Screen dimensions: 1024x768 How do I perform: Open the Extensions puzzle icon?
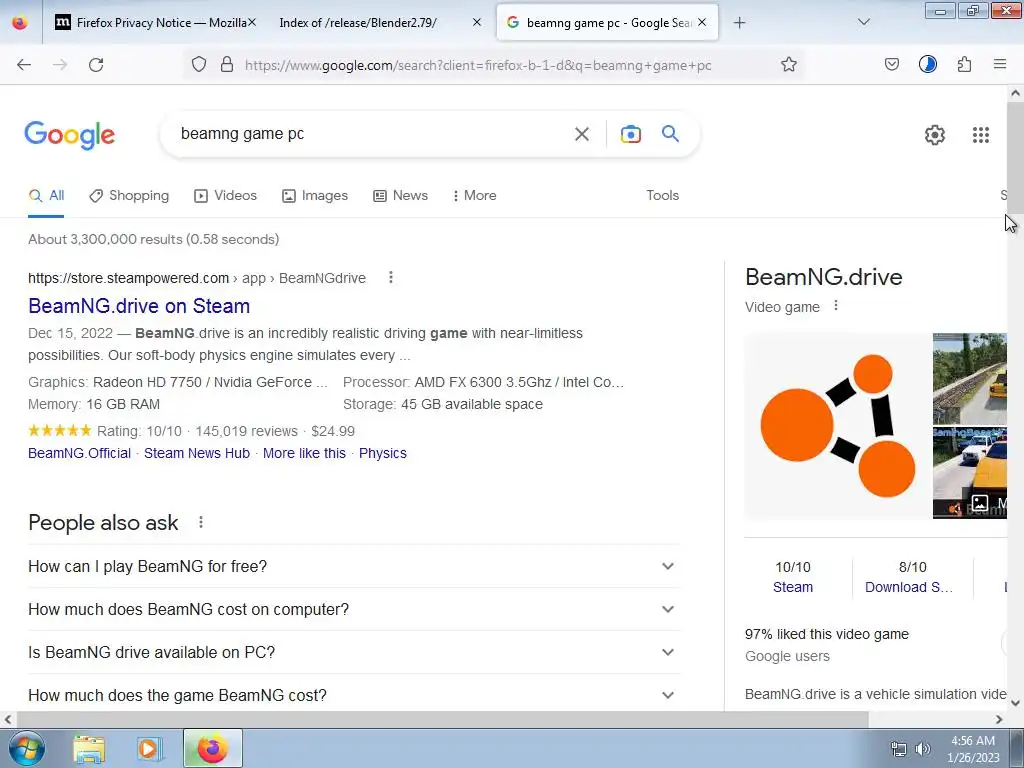965,65
